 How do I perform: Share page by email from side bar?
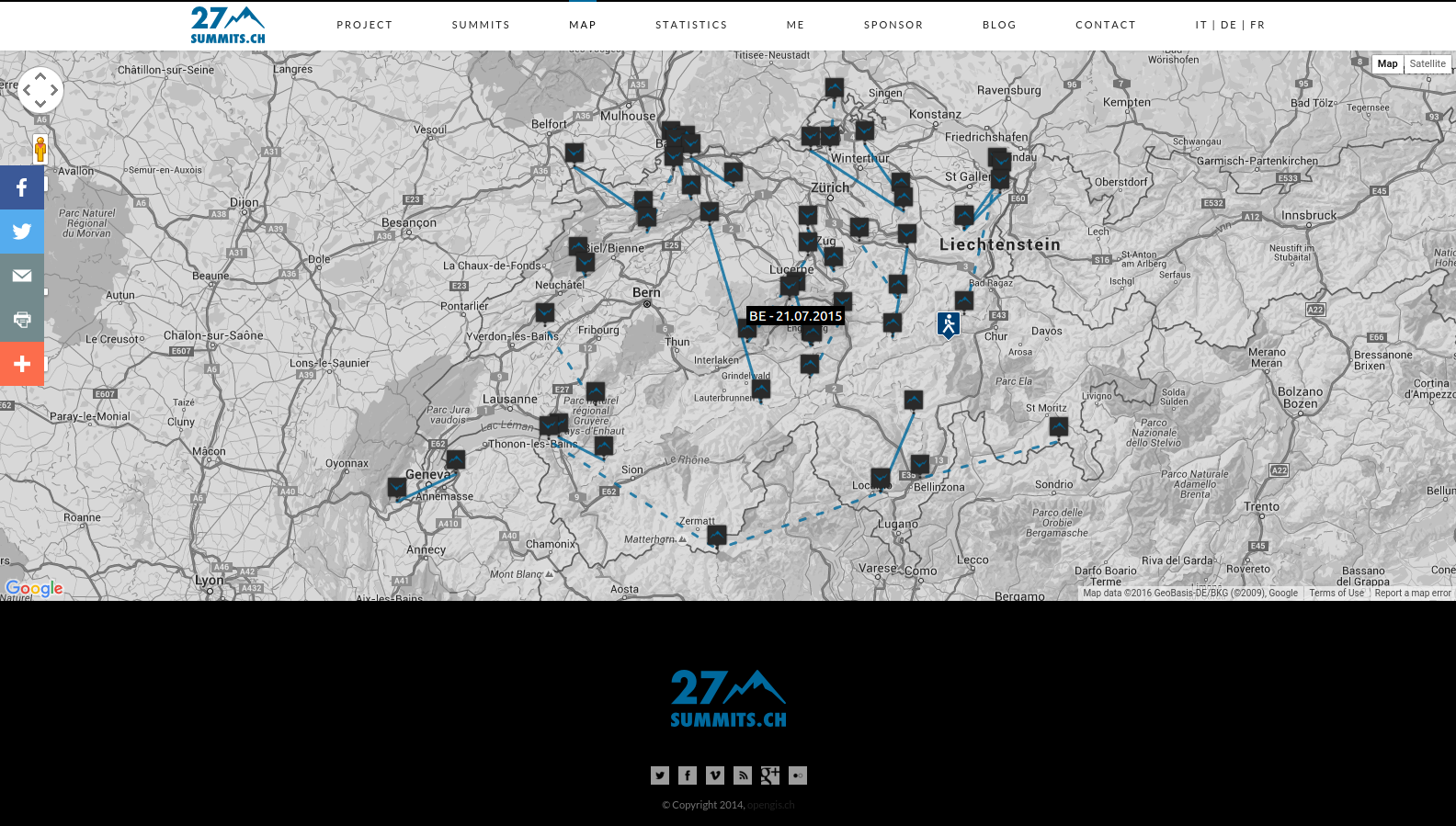[x=22, y=276]
